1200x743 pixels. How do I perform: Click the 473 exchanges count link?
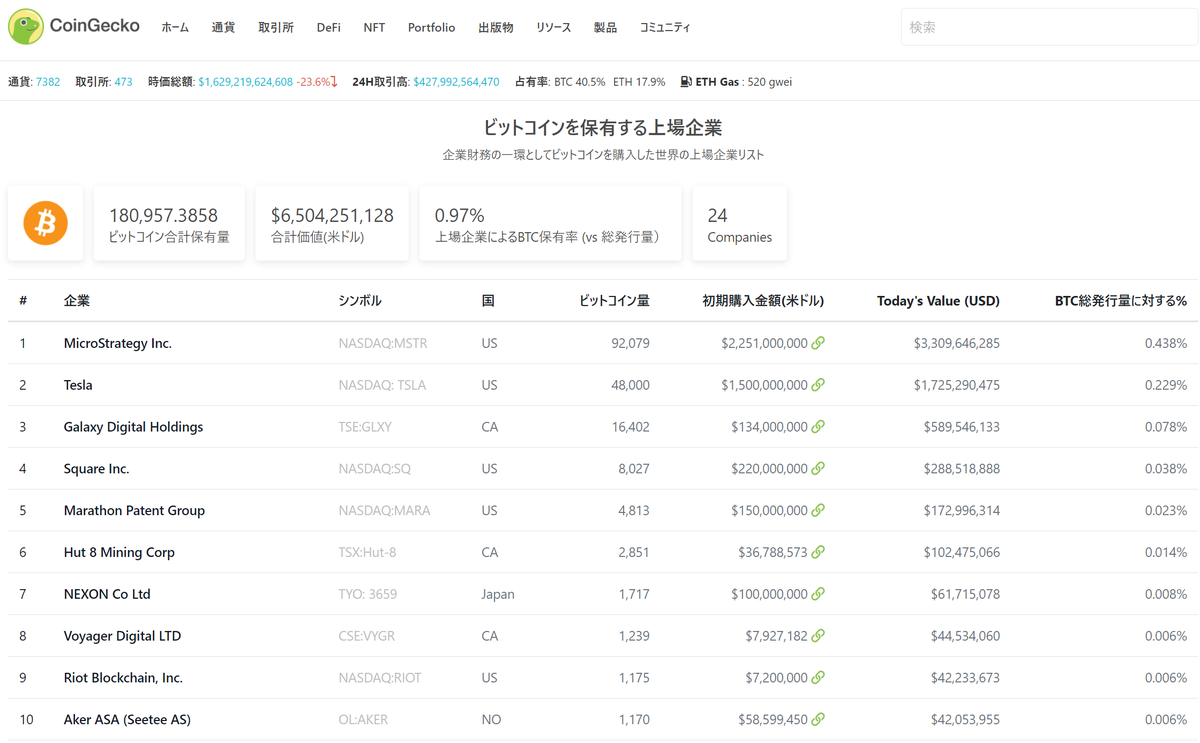[x=123, y=82]
